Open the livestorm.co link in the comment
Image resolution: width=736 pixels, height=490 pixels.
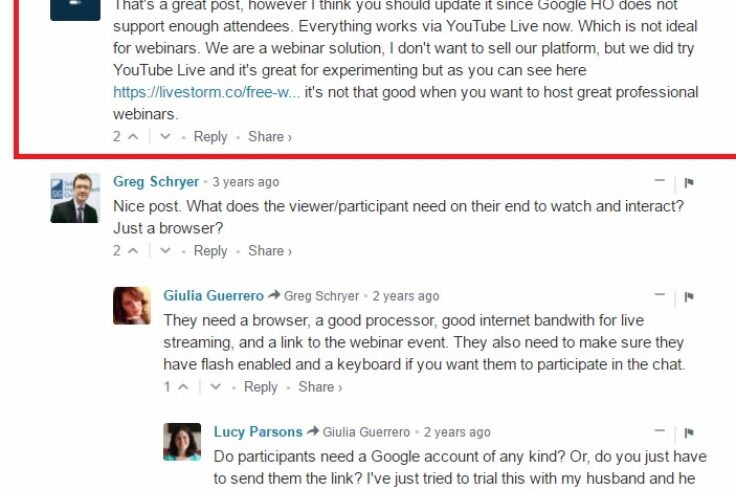coord(207,92)
